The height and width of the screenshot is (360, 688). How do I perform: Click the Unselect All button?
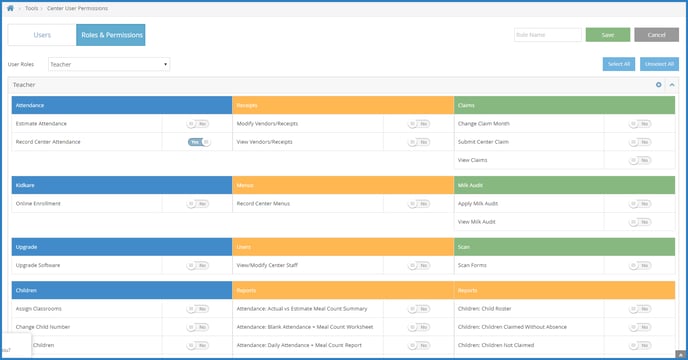[659, 64]
